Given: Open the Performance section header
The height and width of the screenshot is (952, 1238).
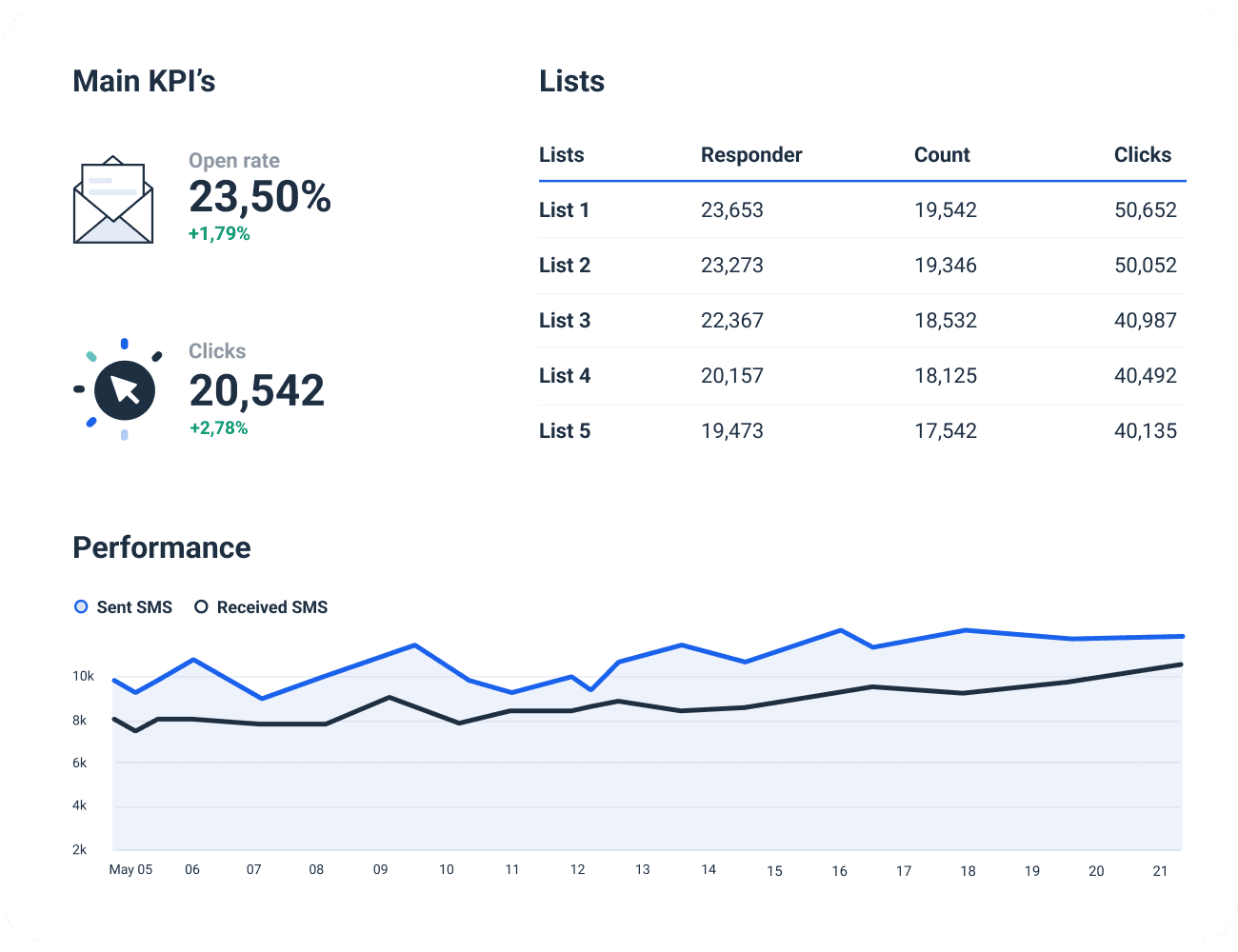Looking at the screenshot, I should [161, 547].
